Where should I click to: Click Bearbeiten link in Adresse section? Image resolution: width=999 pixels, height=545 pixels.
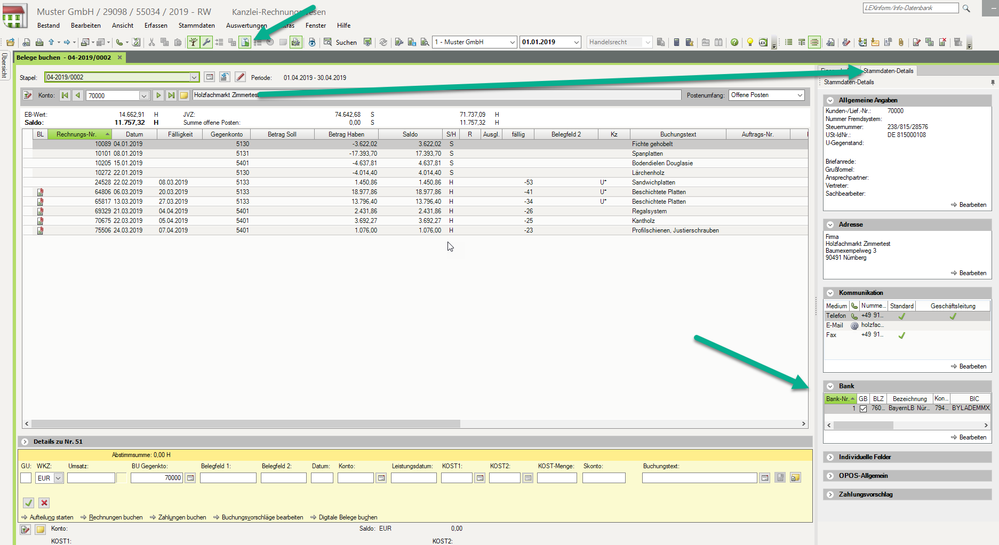tap(968, 272)
